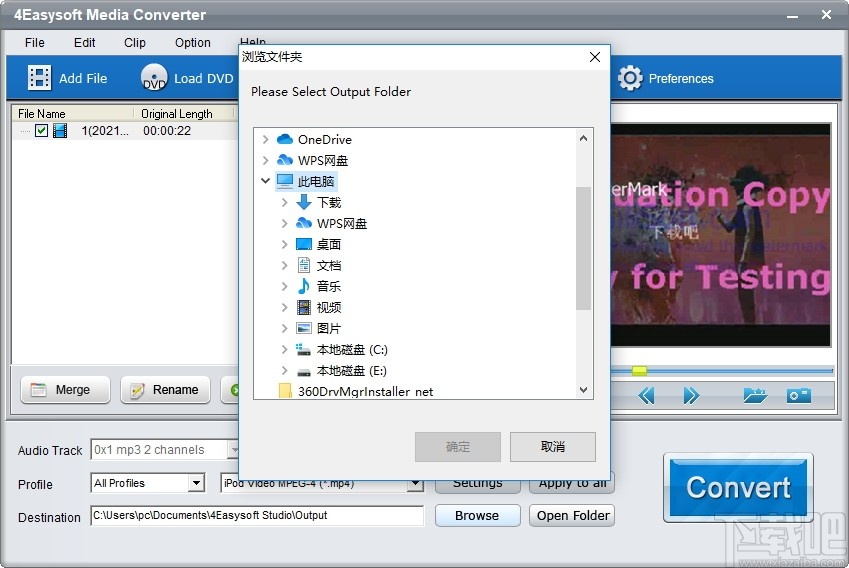The height and width of the screenshot is (568, 849).
Task: Click the File Name column header
Action: pos(73,114)
